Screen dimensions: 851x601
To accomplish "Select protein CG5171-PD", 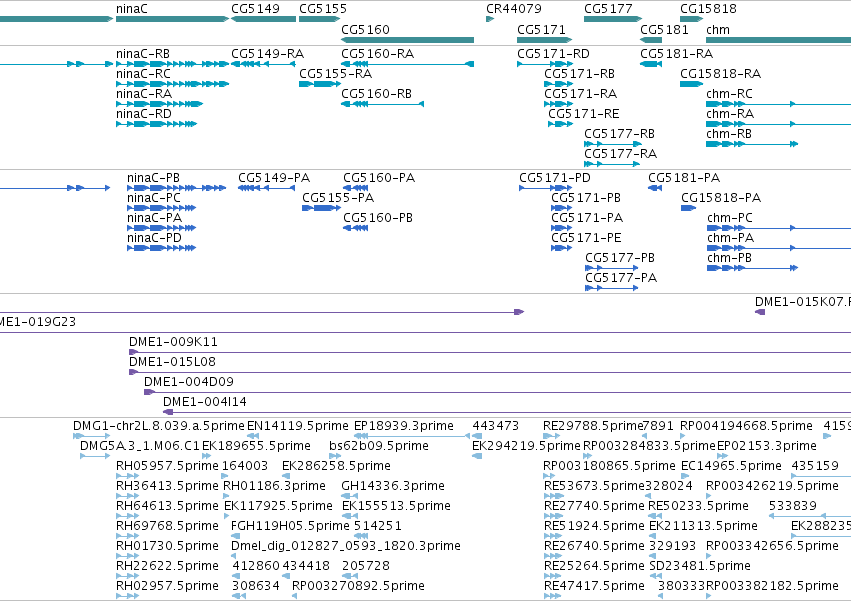I will (x=555, y=178).
